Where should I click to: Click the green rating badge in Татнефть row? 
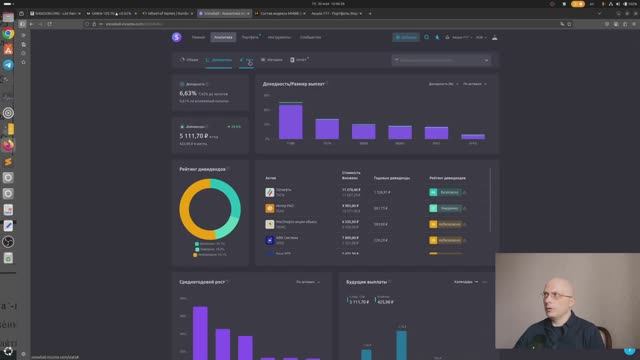(445, 192)
